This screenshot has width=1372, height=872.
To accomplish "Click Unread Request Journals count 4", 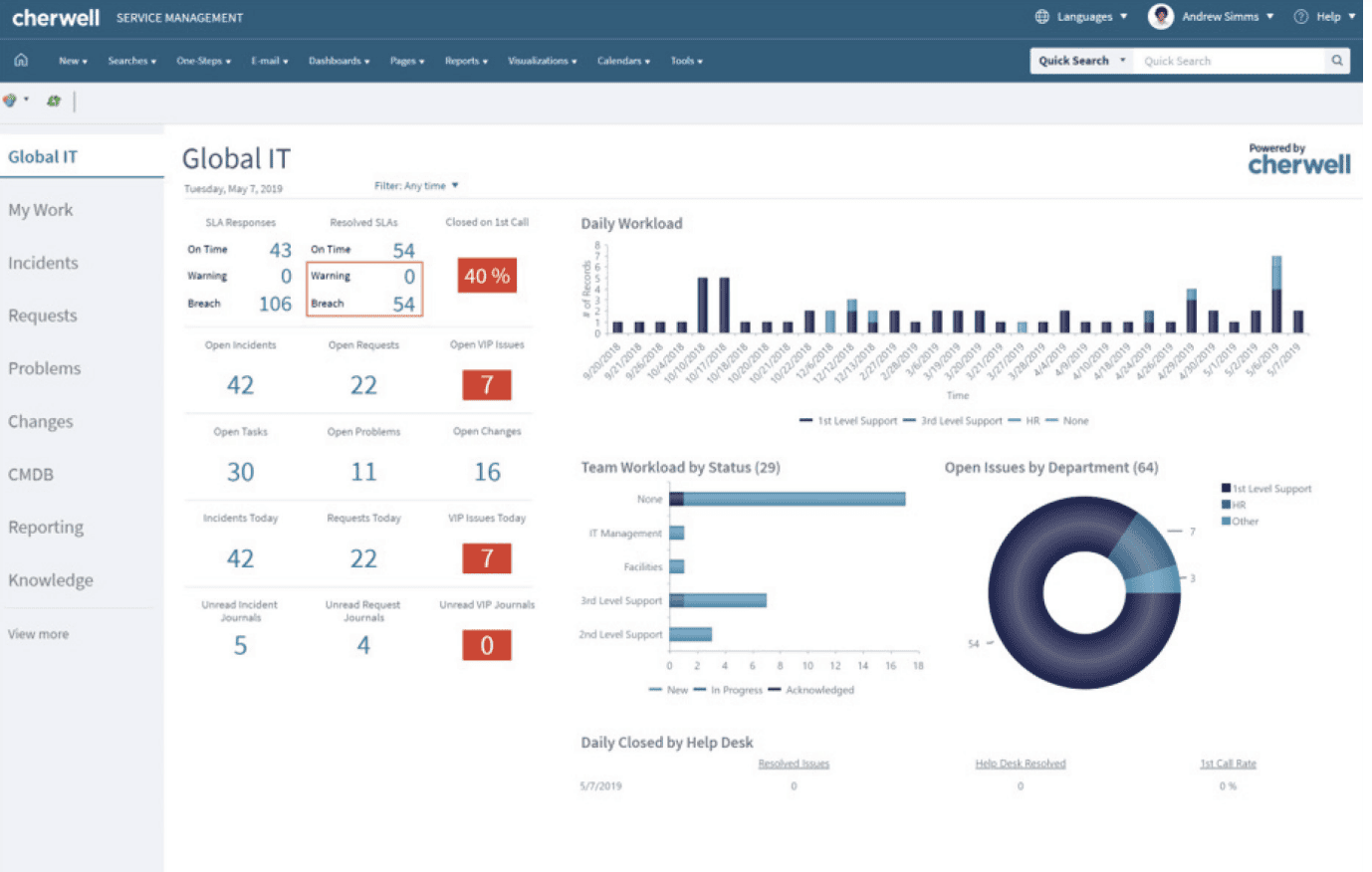I will click(x=363, y=646).
